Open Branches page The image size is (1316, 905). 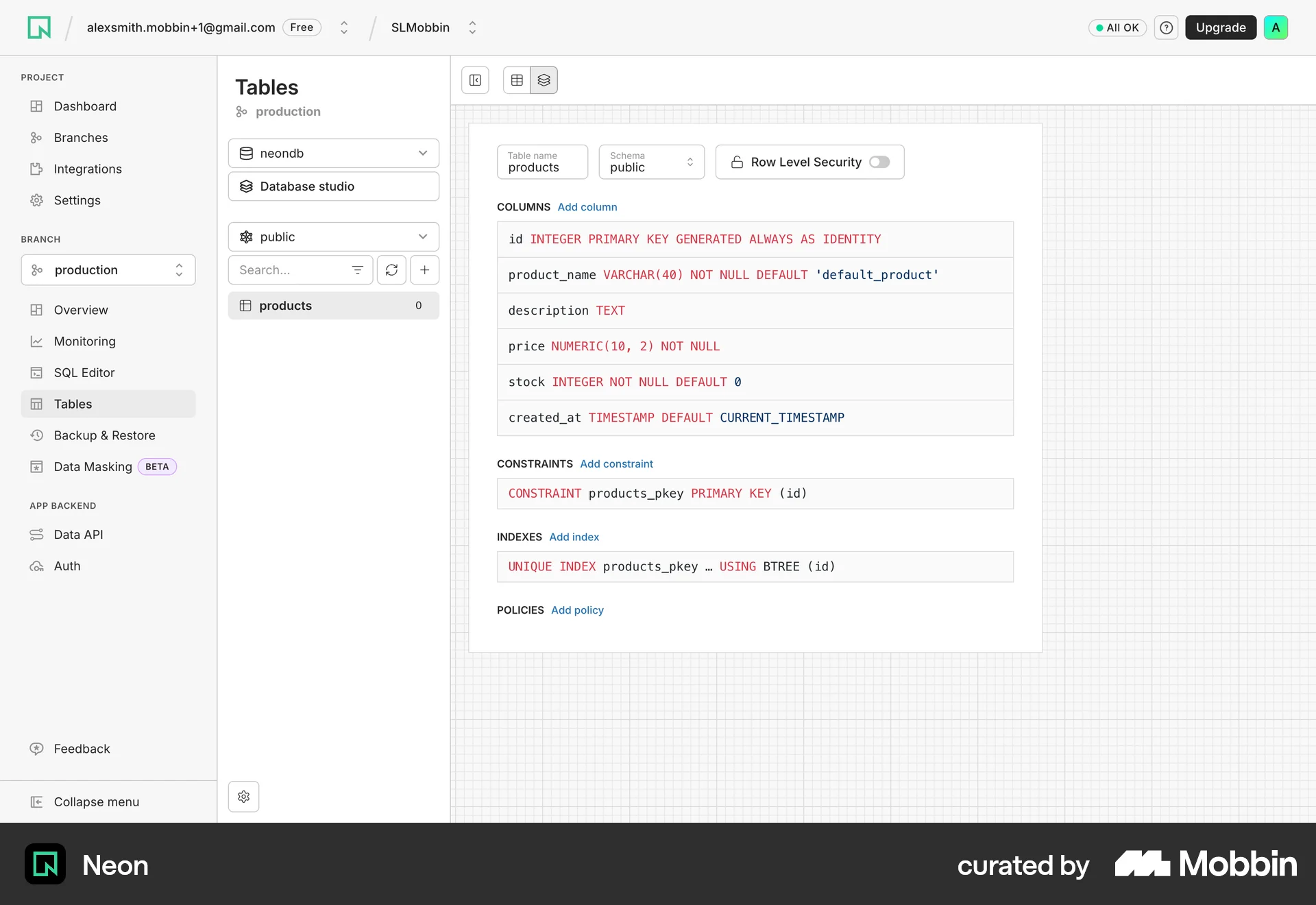click(x=81, y=138)
